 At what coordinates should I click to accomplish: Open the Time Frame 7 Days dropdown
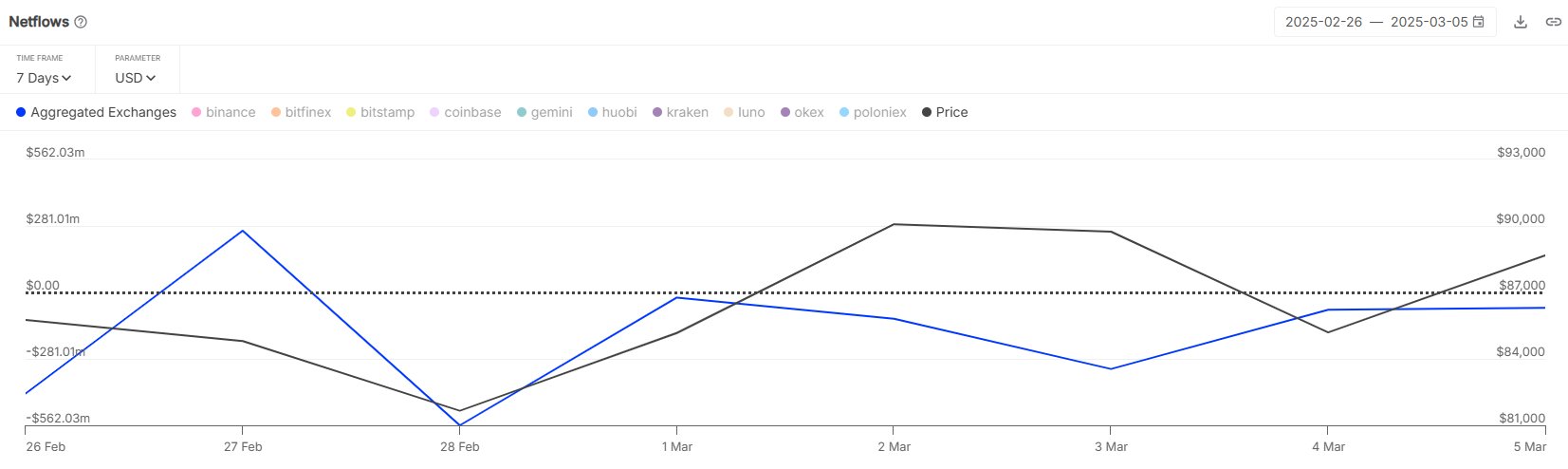[44, 78]
